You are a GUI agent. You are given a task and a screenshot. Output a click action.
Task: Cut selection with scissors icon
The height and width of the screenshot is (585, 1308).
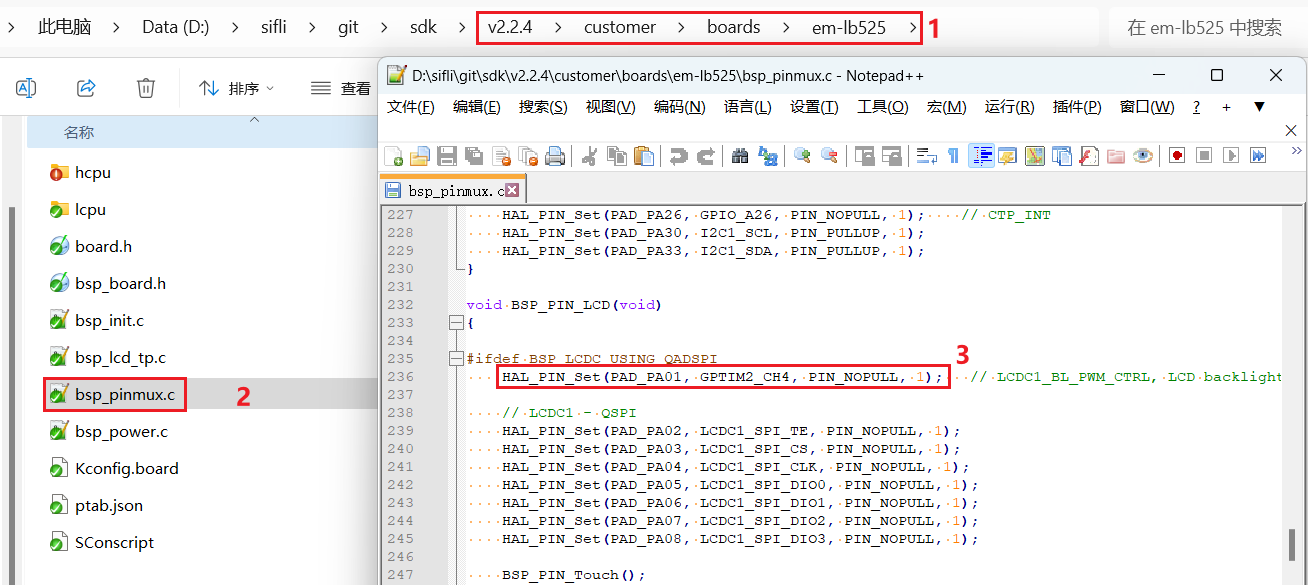(590, 156)
